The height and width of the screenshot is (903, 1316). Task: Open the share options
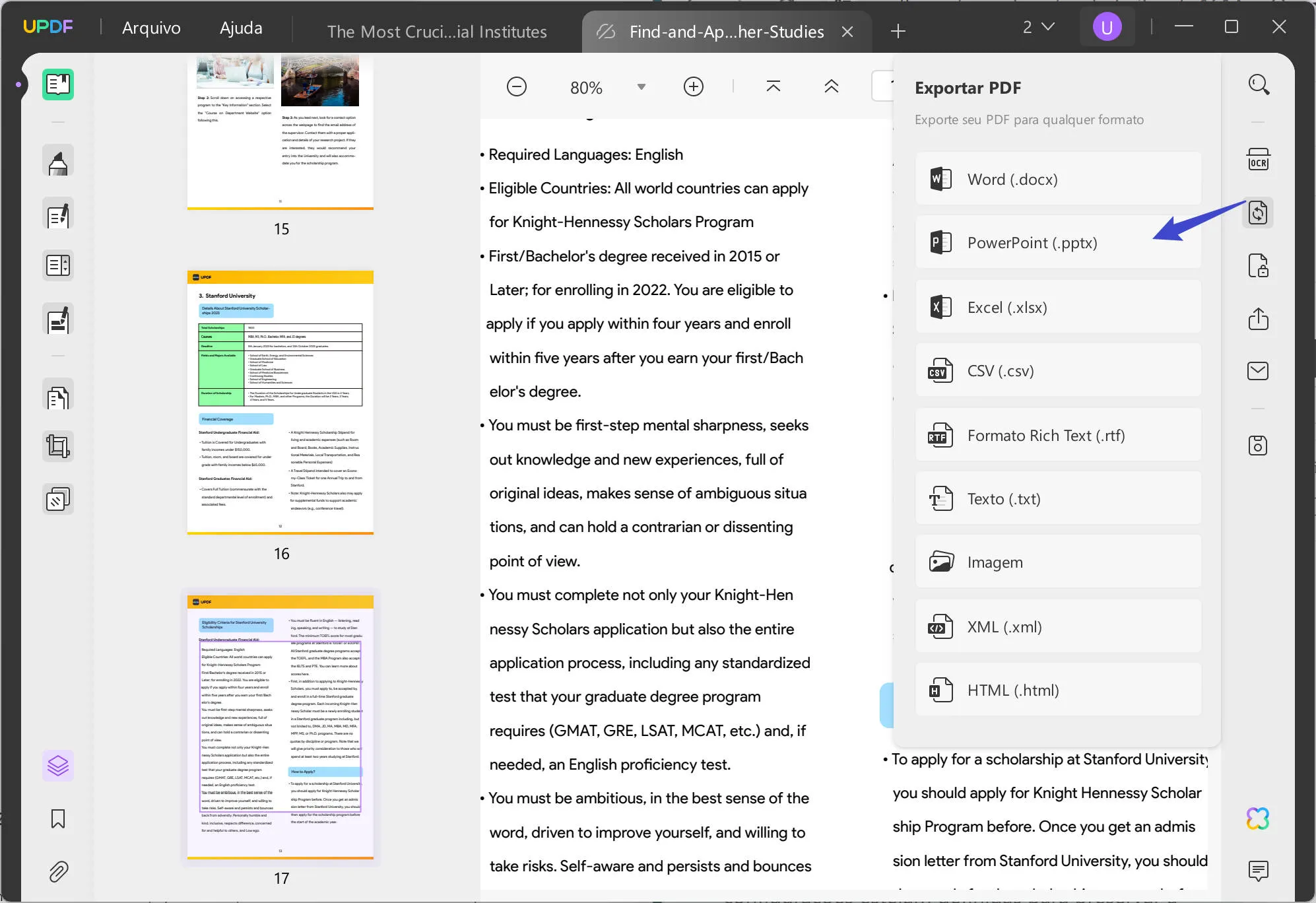click(1257, 319)
